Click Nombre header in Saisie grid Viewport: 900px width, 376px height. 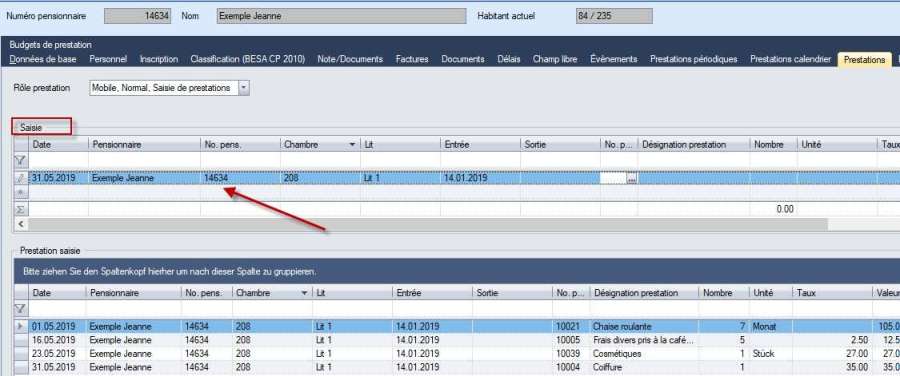pos(774,145)
